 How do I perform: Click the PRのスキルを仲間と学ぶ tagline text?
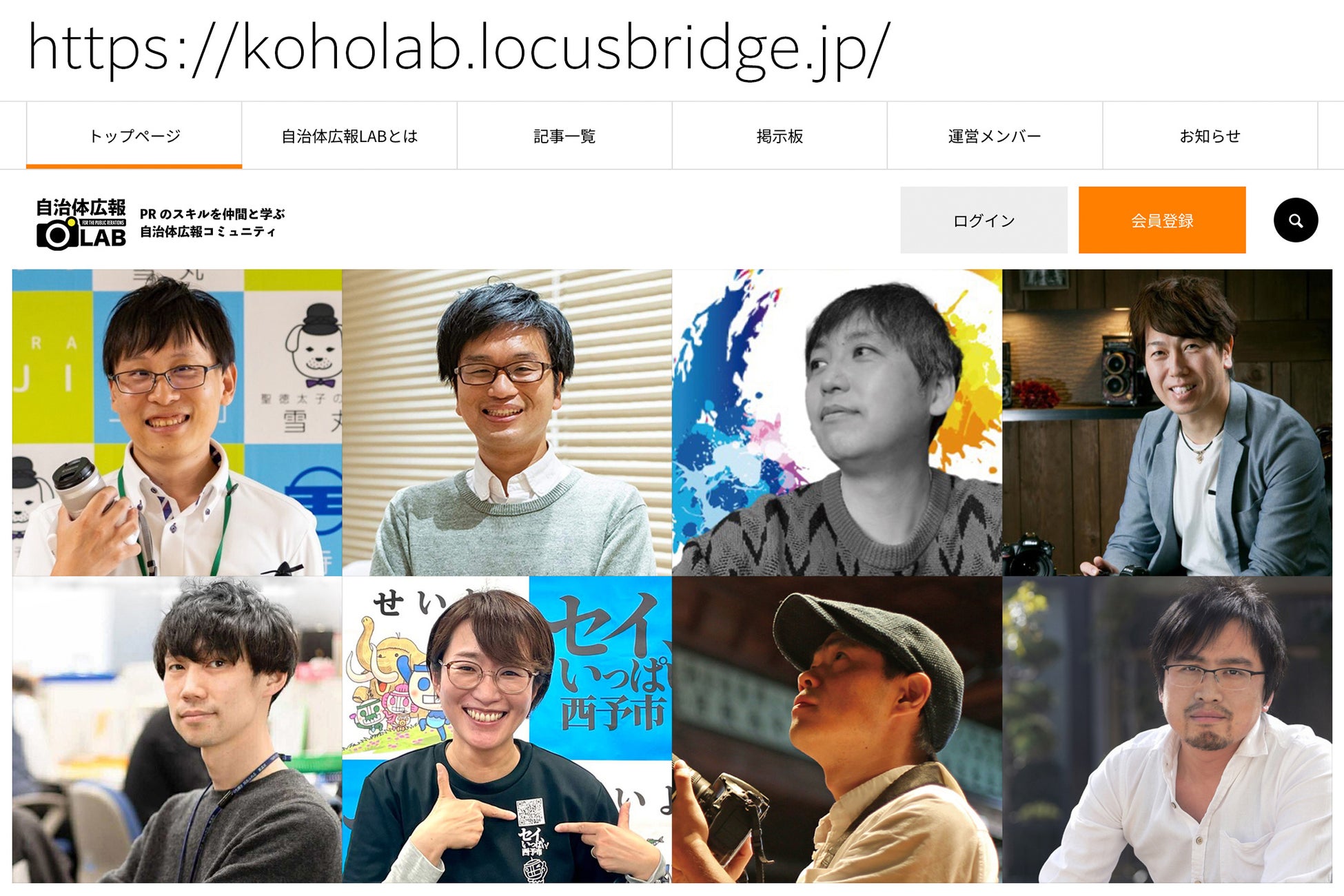[x=212, y=214]
